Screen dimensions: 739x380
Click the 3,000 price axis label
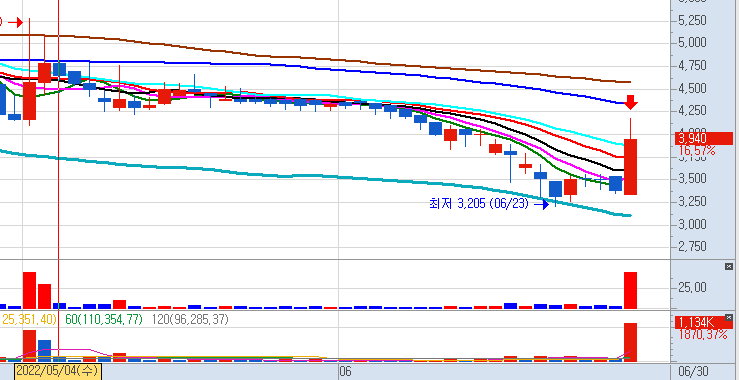692,224
